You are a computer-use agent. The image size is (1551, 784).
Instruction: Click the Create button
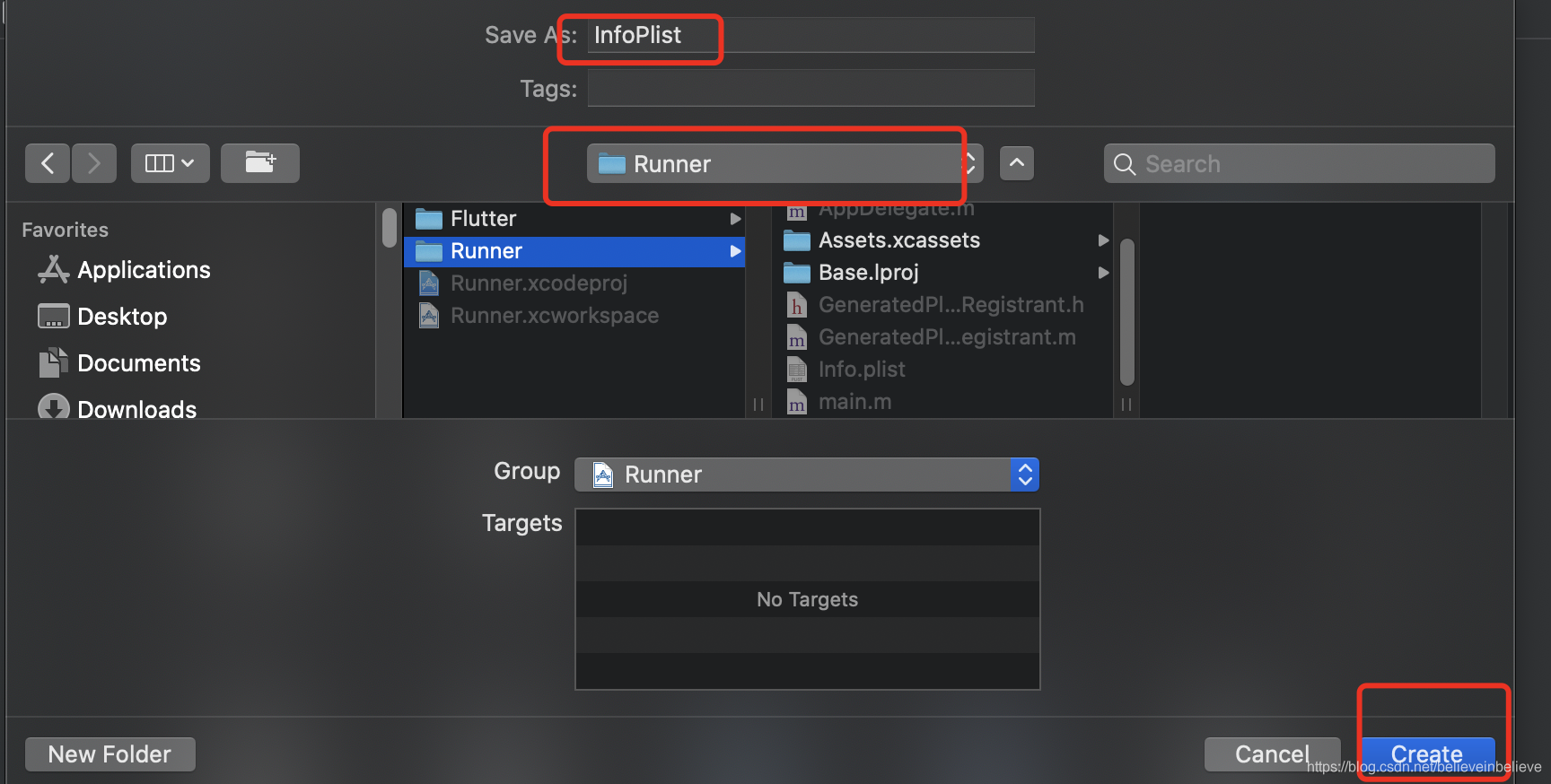tap(1427, 754)
